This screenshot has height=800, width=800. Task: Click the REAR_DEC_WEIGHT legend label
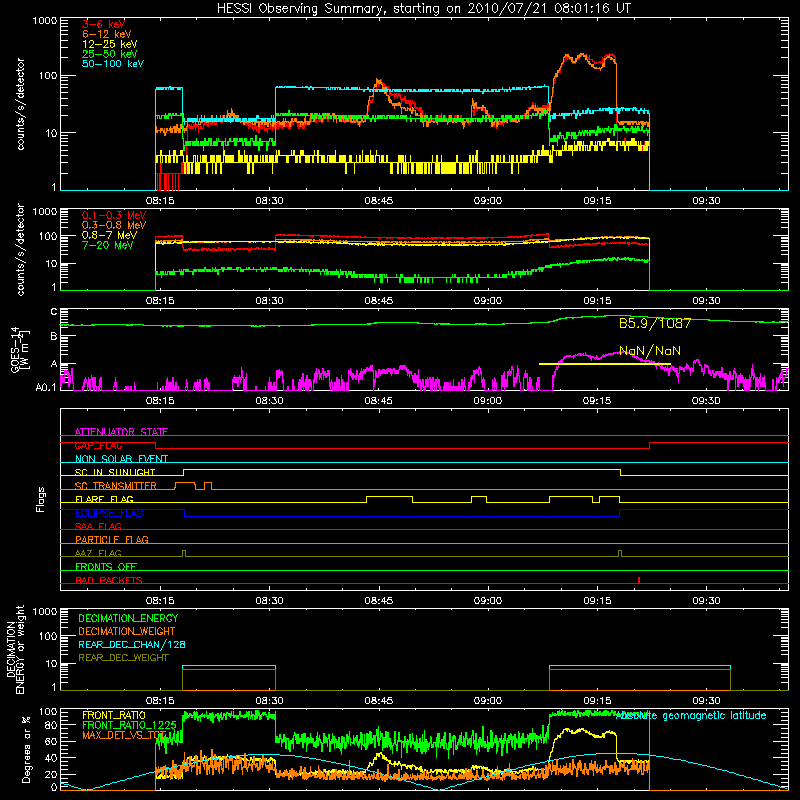tap(123, 658)
